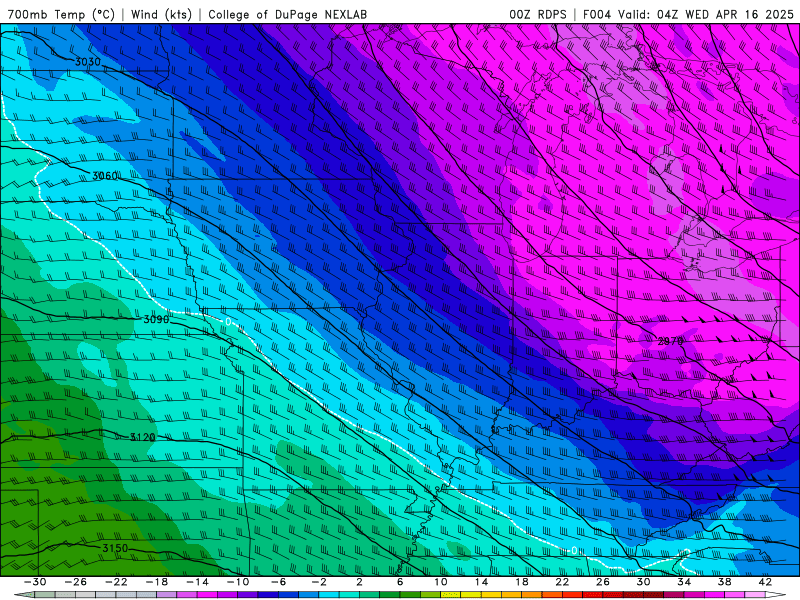The image size is (800, 600).
Task: Pick the white right arrow end of the color bar
Action: pos(776,595)
